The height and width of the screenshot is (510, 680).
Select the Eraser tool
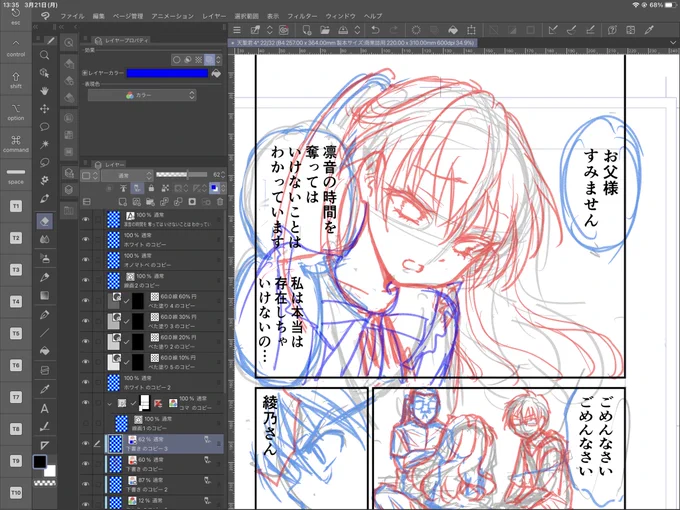(x=44, y=221)
